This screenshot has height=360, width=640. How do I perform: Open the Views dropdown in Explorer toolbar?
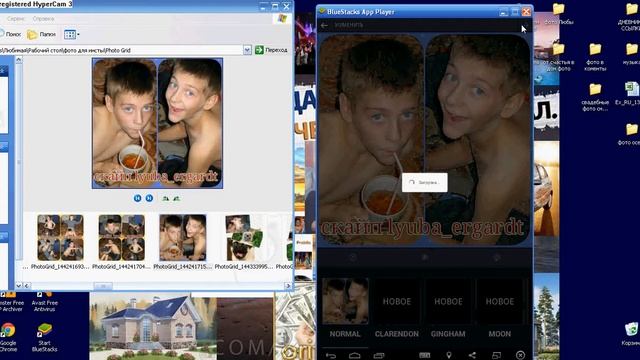pos(71,34)
